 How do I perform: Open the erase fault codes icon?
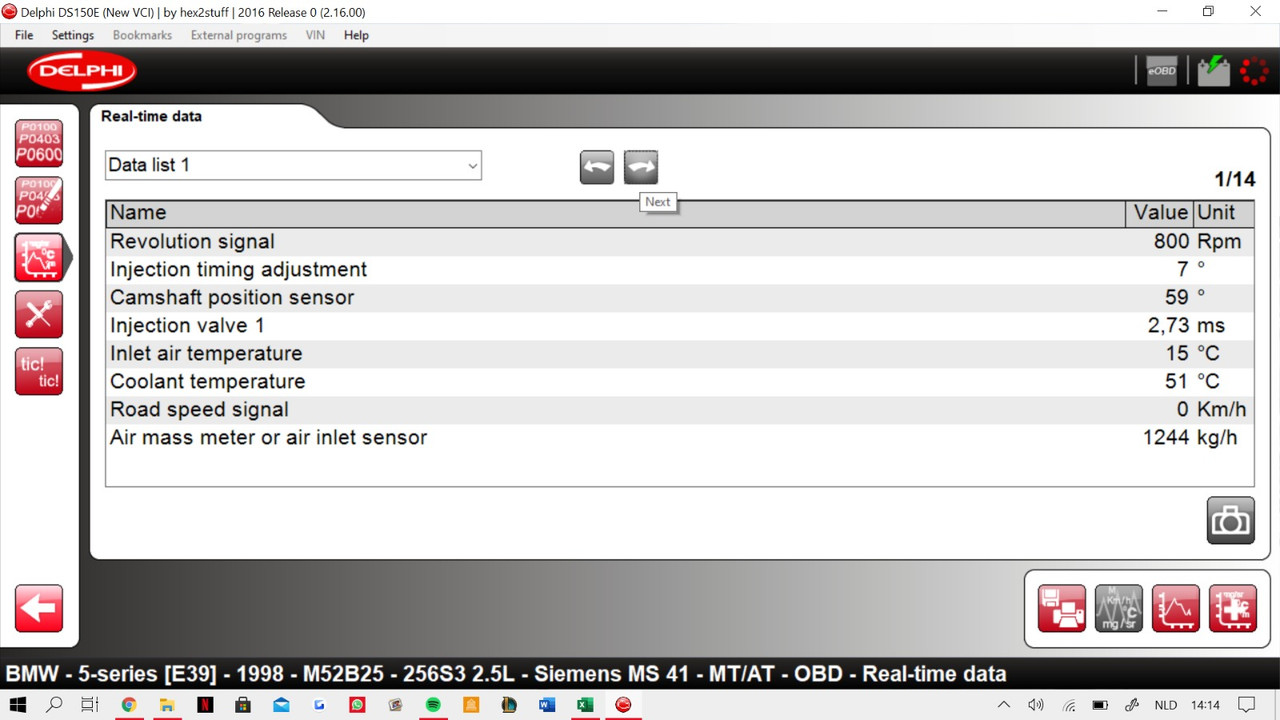(39, 200)
